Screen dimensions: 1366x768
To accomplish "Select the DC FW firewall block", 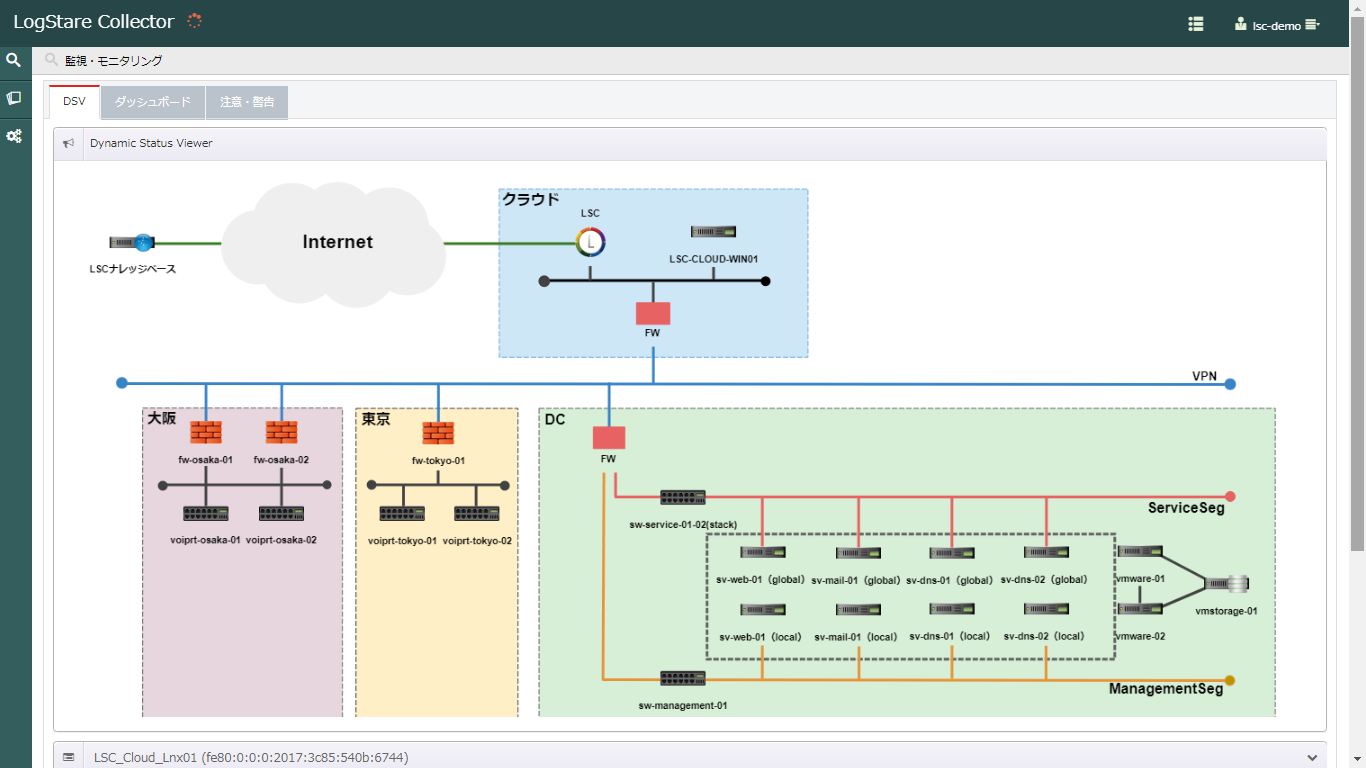I will pyautogui.click(x=609, y=438).
